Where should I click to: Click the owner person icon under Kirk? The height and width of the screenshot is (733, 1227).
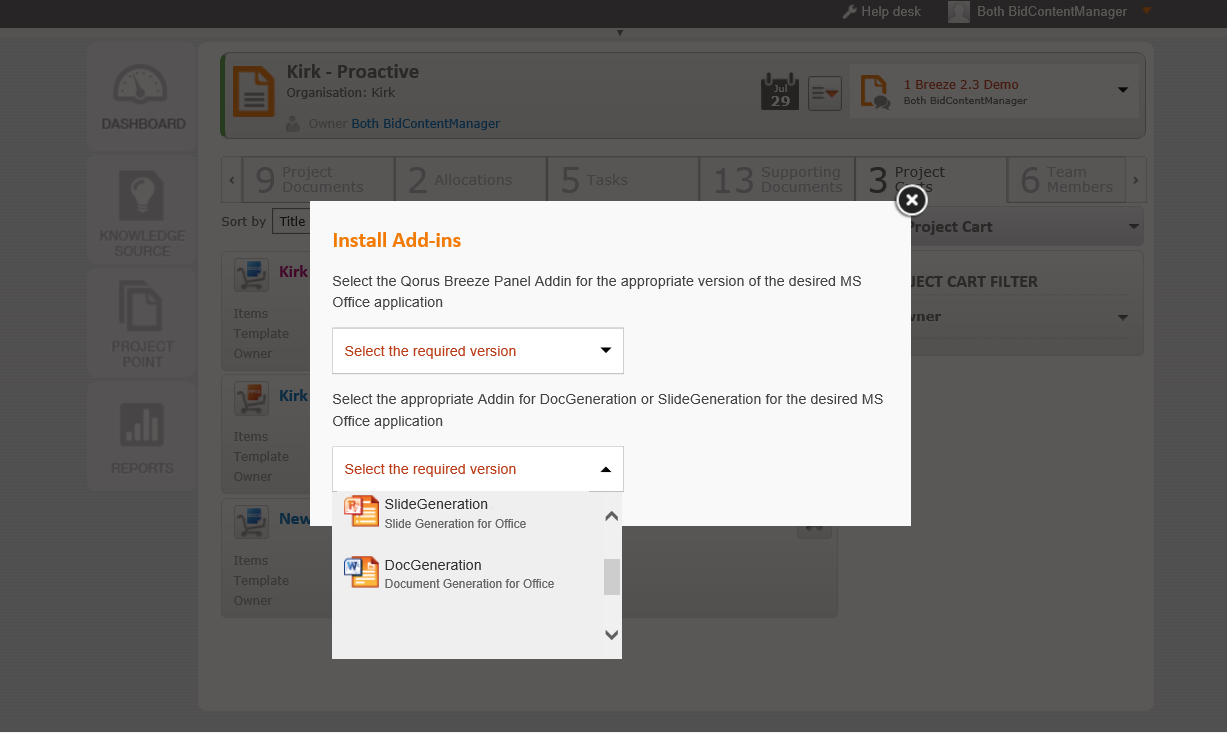(x=293, y=124)
